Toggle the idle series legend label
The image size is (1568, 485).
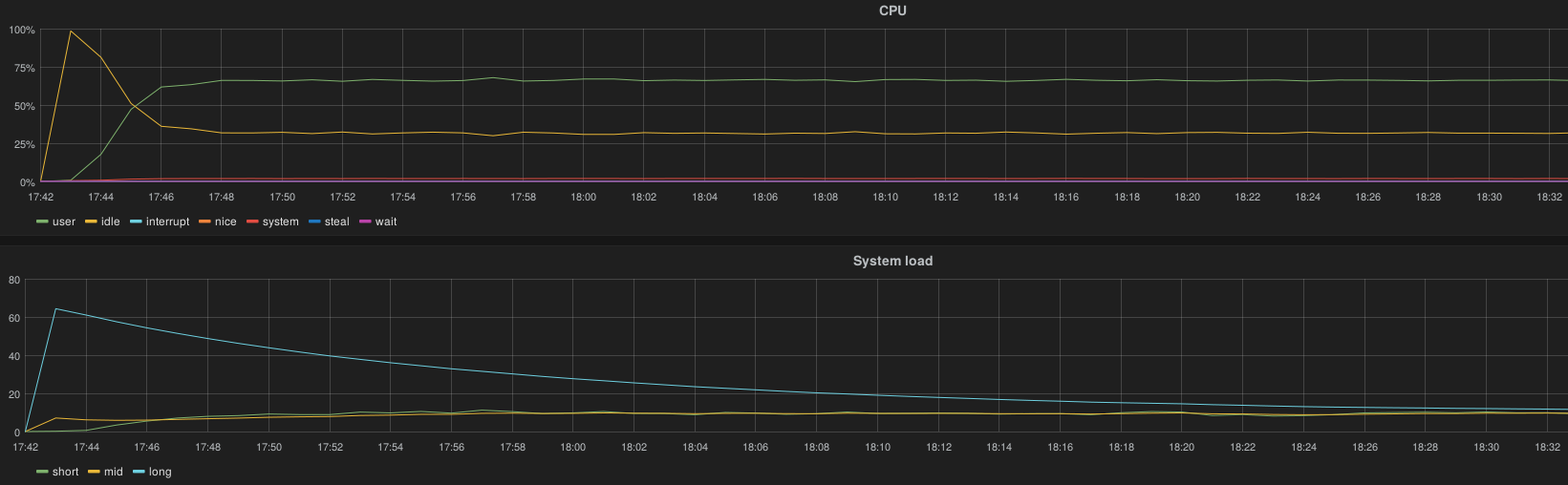click(110, 221)
